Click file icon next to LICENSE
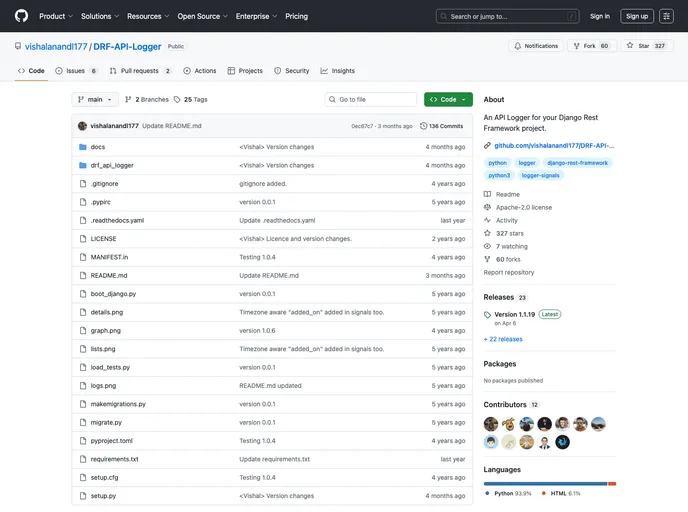688x512 pixels. [83, 239]
